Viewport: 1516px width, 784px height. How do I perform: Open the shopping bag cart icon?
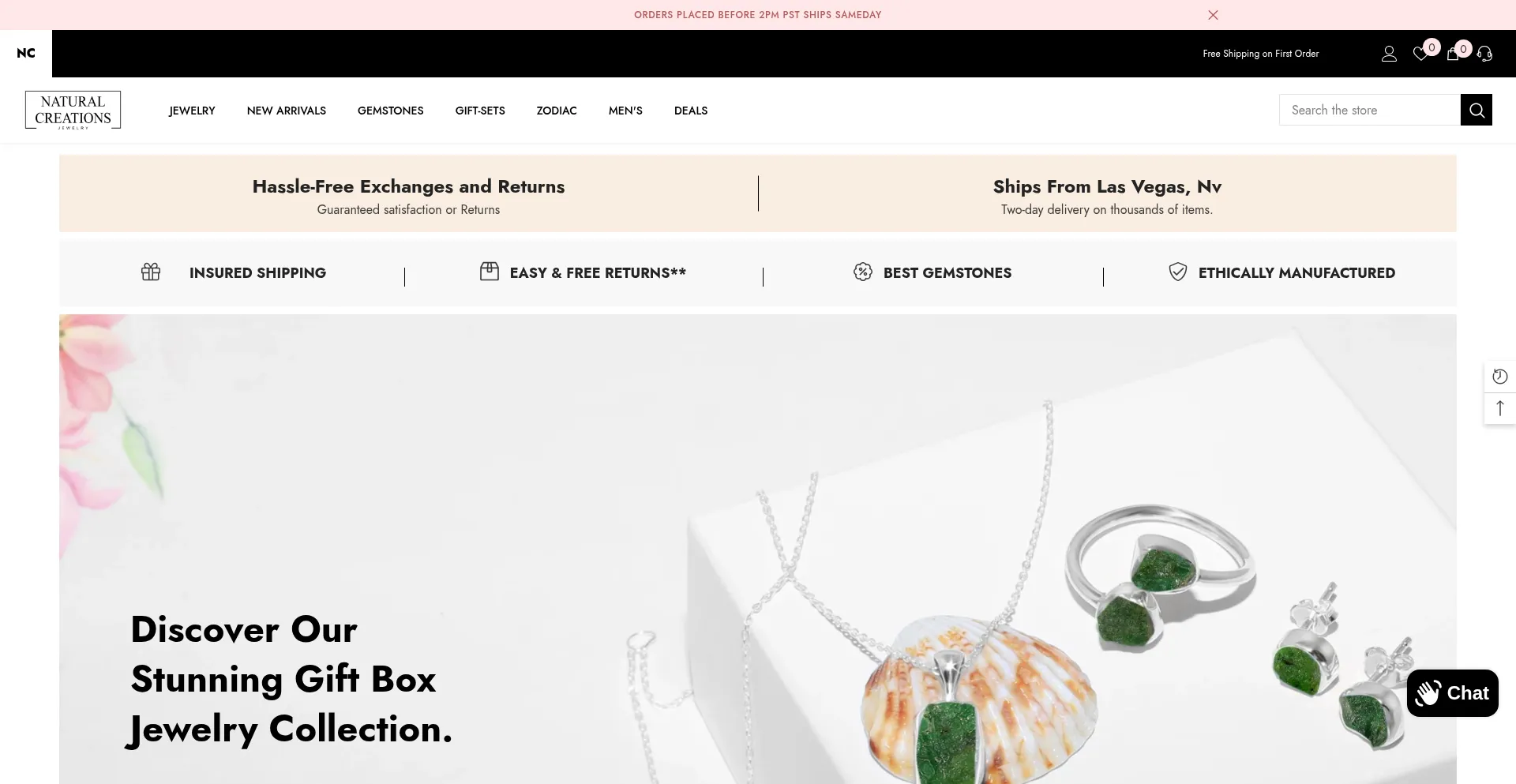(x=1453, y=54)
